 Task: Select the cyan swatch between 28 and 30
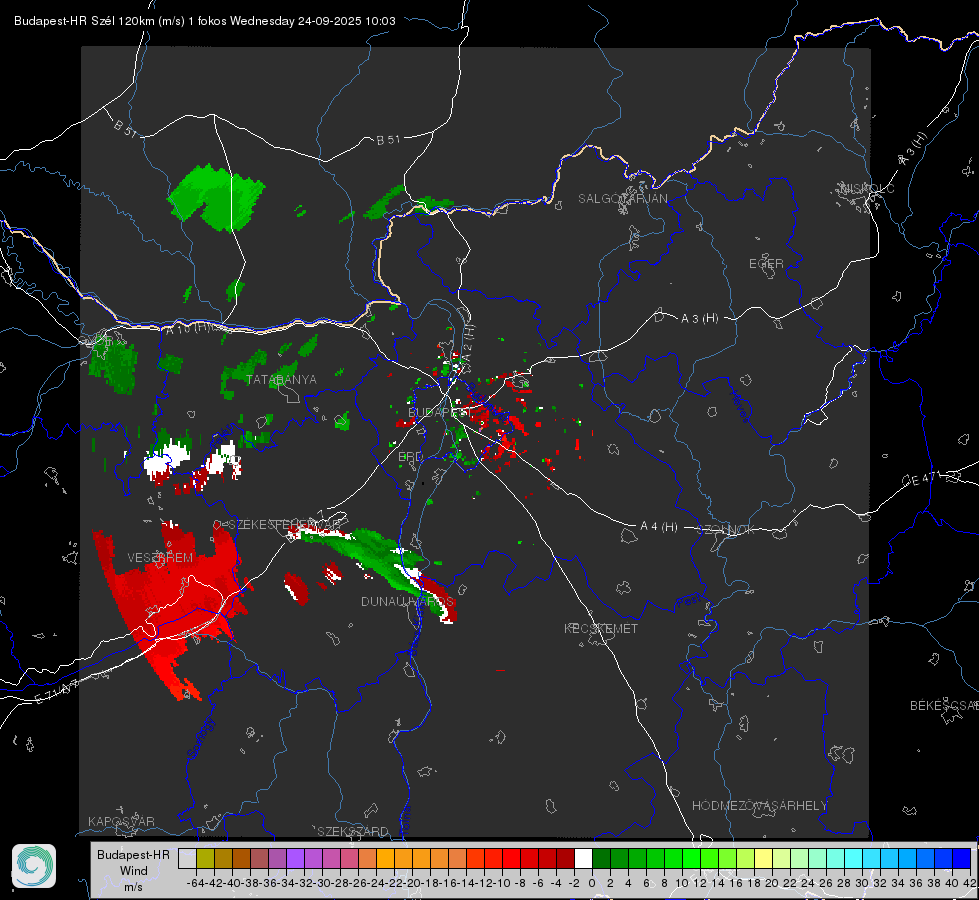coord(853,858)
